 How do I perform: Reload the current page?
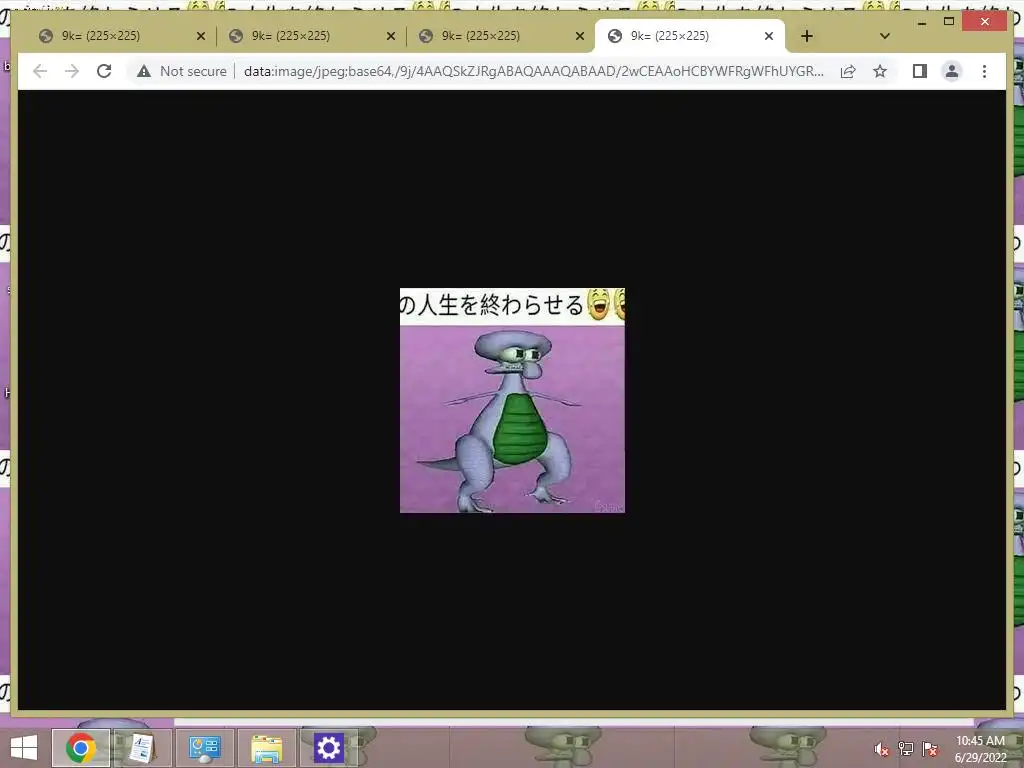(x=104, y=71)
